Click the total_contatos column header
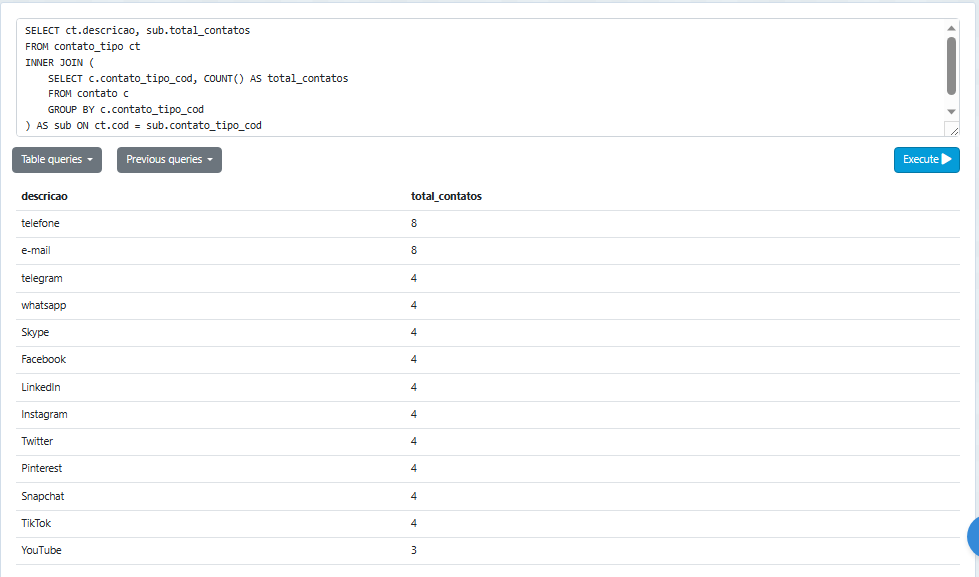Viewport: 979px width, 577px height. (x=446, y=196)
